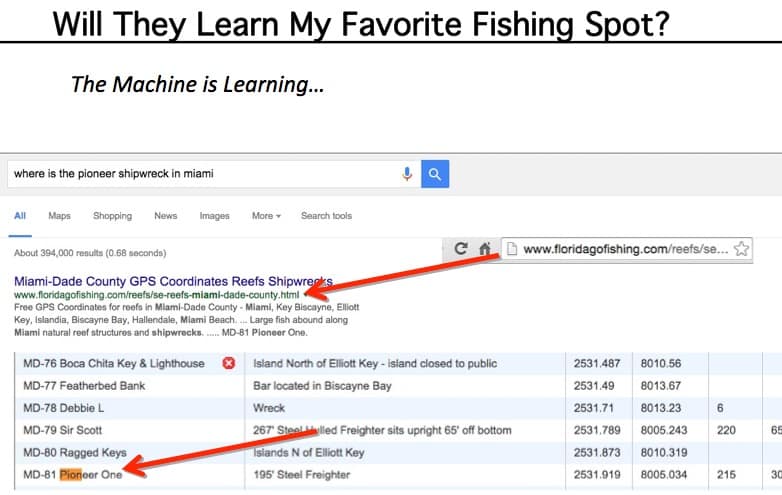782x495 pixels.
Task: Go to the home page icon
Action: (x=484, y=248)
